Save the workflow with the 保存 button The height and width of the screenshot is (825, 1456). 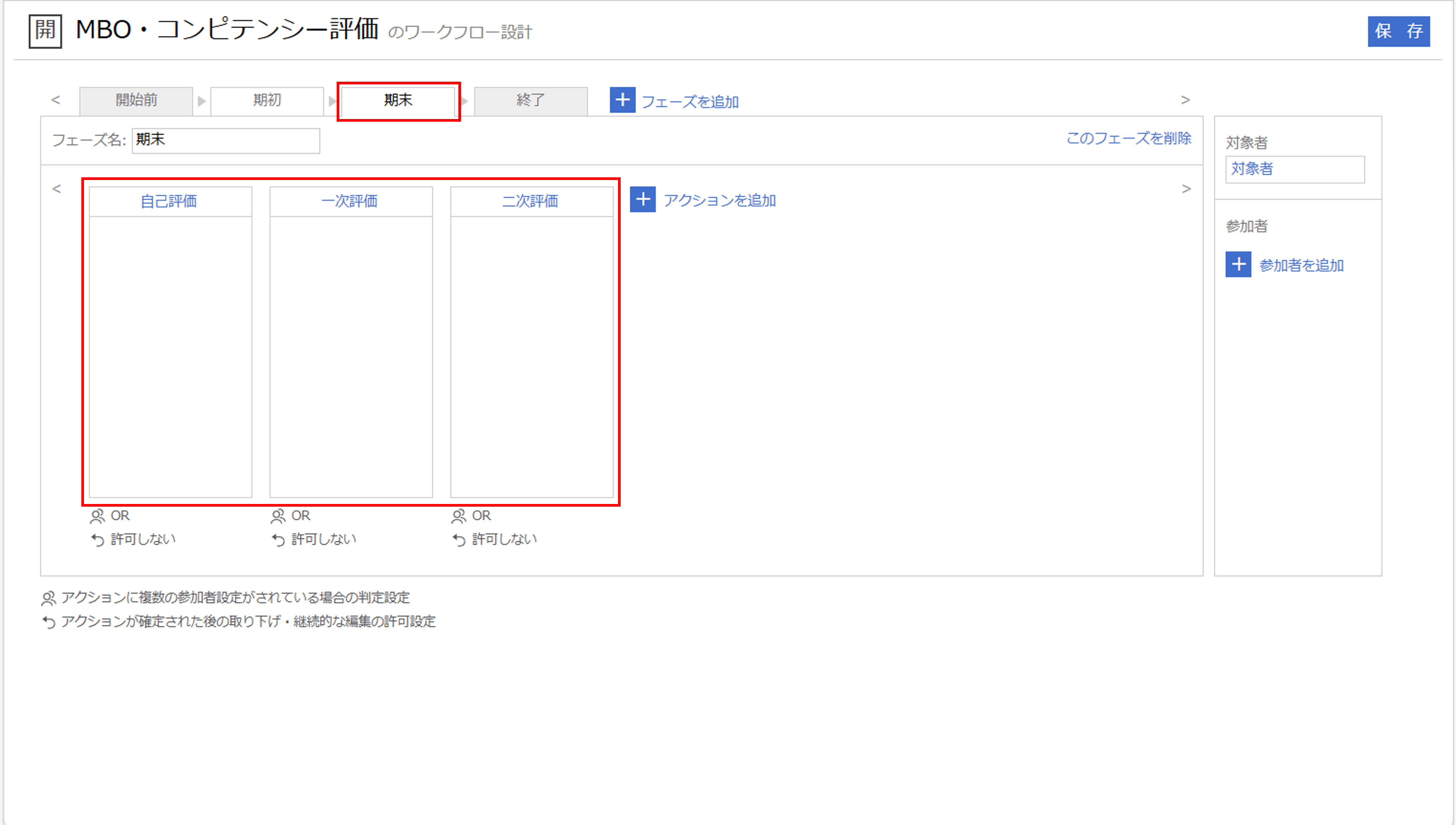pyautogui.click(x=1399, y=31)
